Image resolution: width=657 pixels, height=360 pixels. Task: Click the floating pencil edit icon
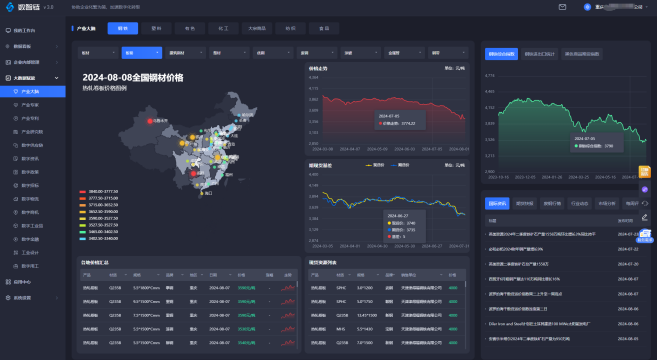tap(645, 217)
